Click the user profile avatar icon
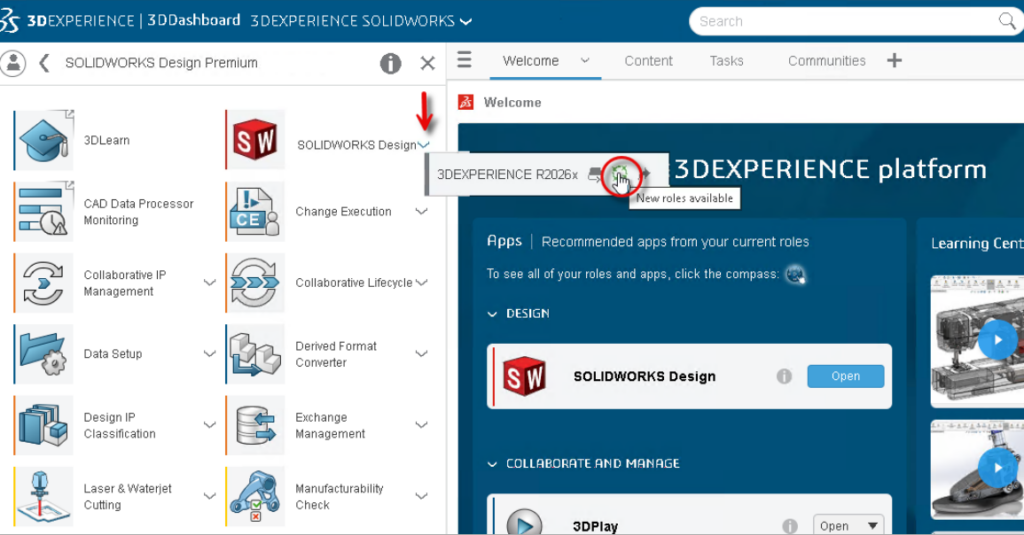This screenshot has width=1024, height=535. (x=13, y=63)
